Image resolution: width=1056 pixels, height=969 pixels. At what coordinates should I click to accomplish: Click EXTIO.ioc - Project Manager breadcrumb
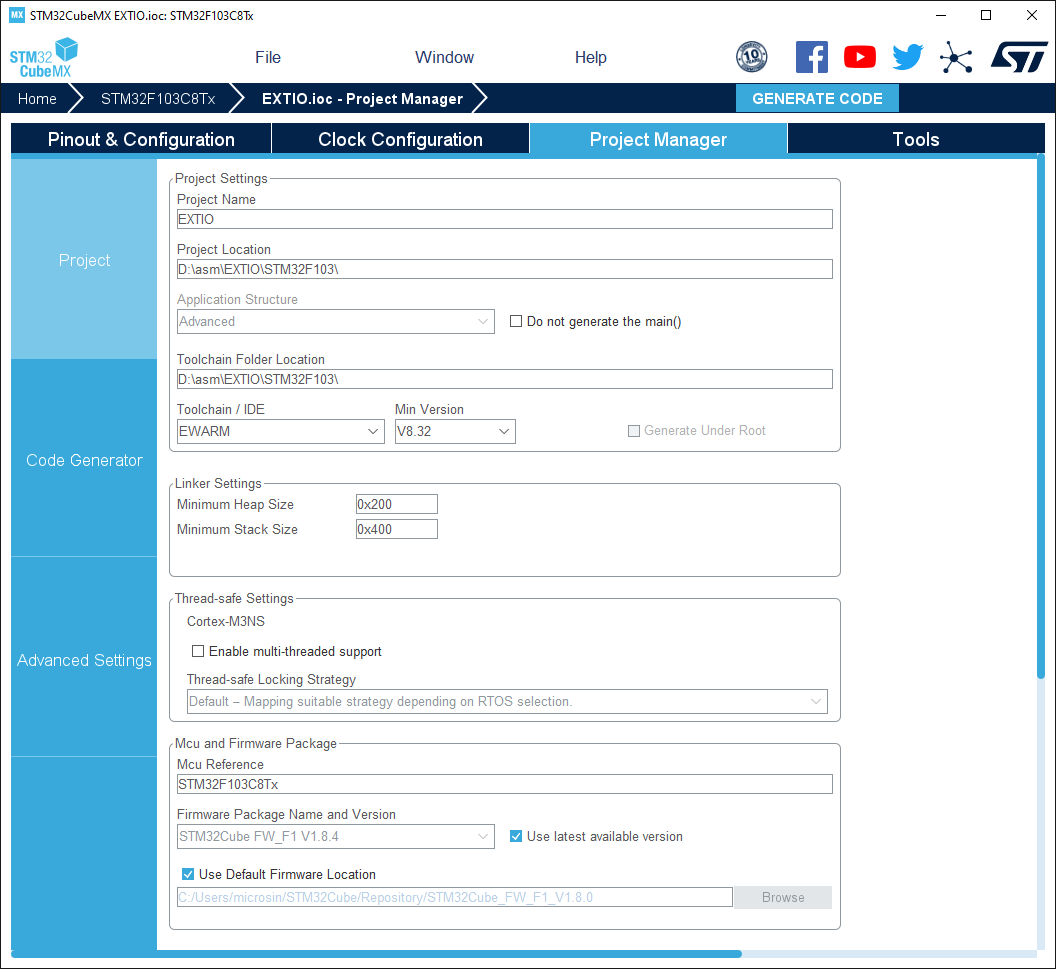[362, 99]
